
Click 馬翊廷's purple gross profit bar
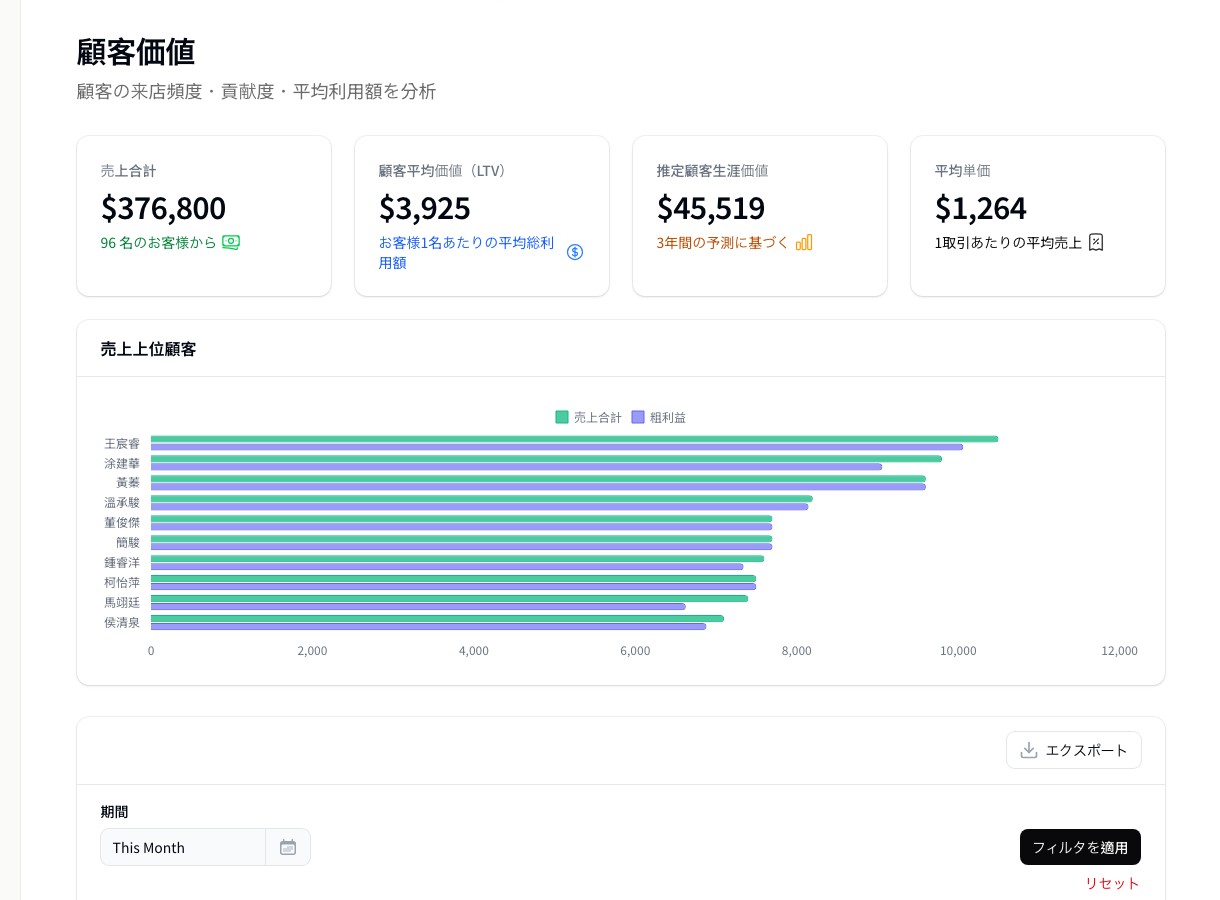[x=417, y=606]
